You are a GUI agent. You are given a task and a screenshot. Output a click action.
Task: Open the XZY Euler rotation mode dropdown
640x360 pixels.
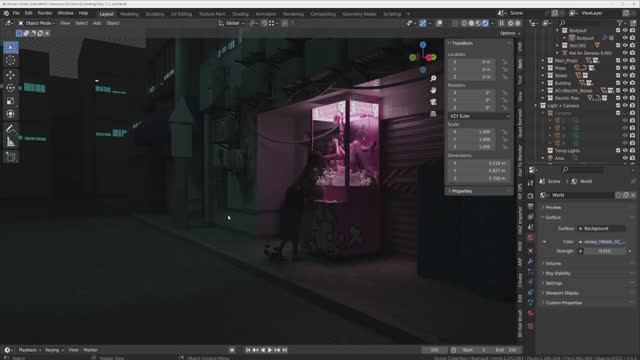pos(479,116)
